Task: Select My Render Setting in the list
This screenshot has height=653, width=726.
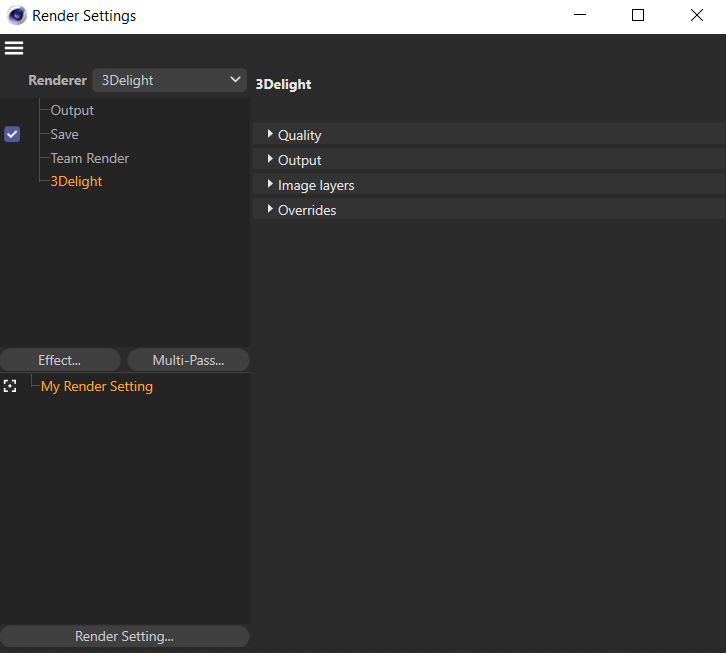Action: click(x=97, y=386)
